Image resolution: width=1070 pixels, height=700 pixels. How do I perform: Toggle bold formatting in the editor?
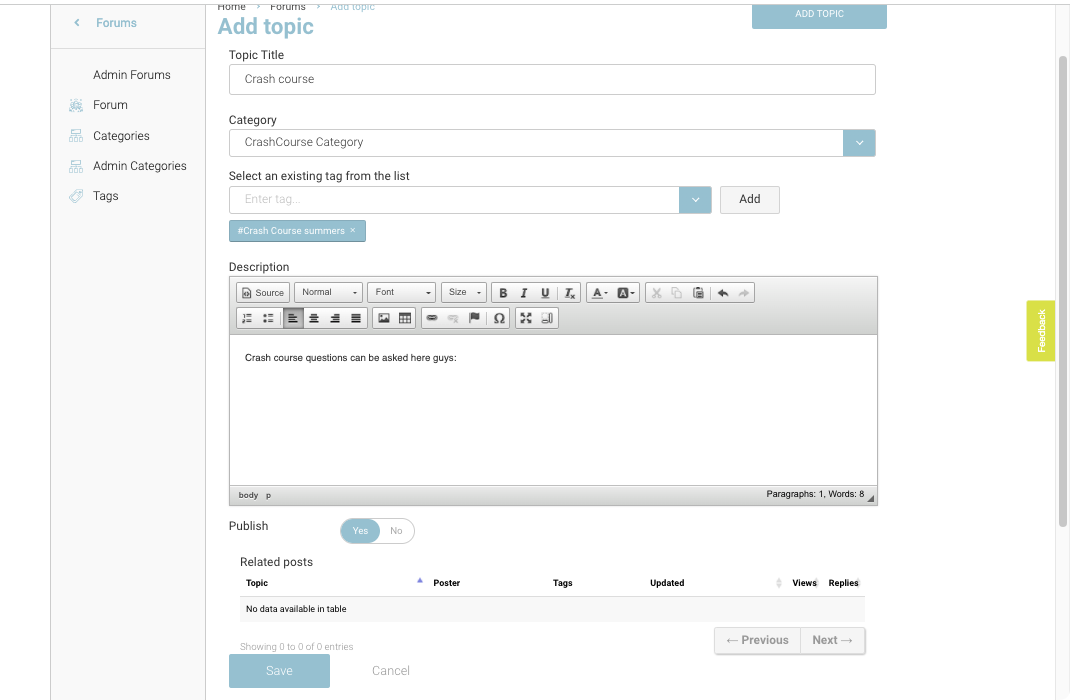point(503,293)
